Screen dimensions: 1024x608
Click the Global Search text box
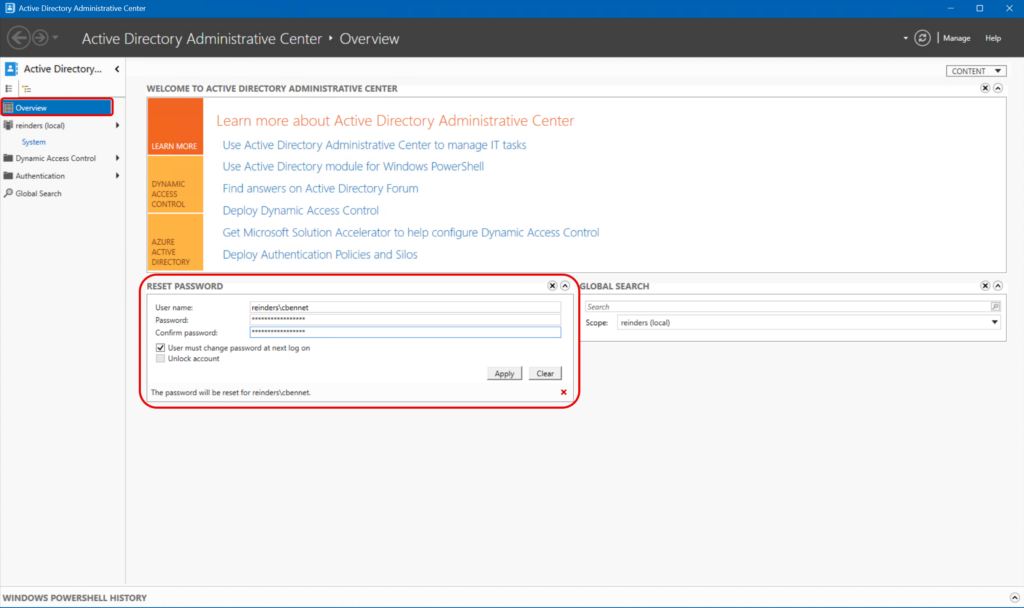(x=788, y=307)
